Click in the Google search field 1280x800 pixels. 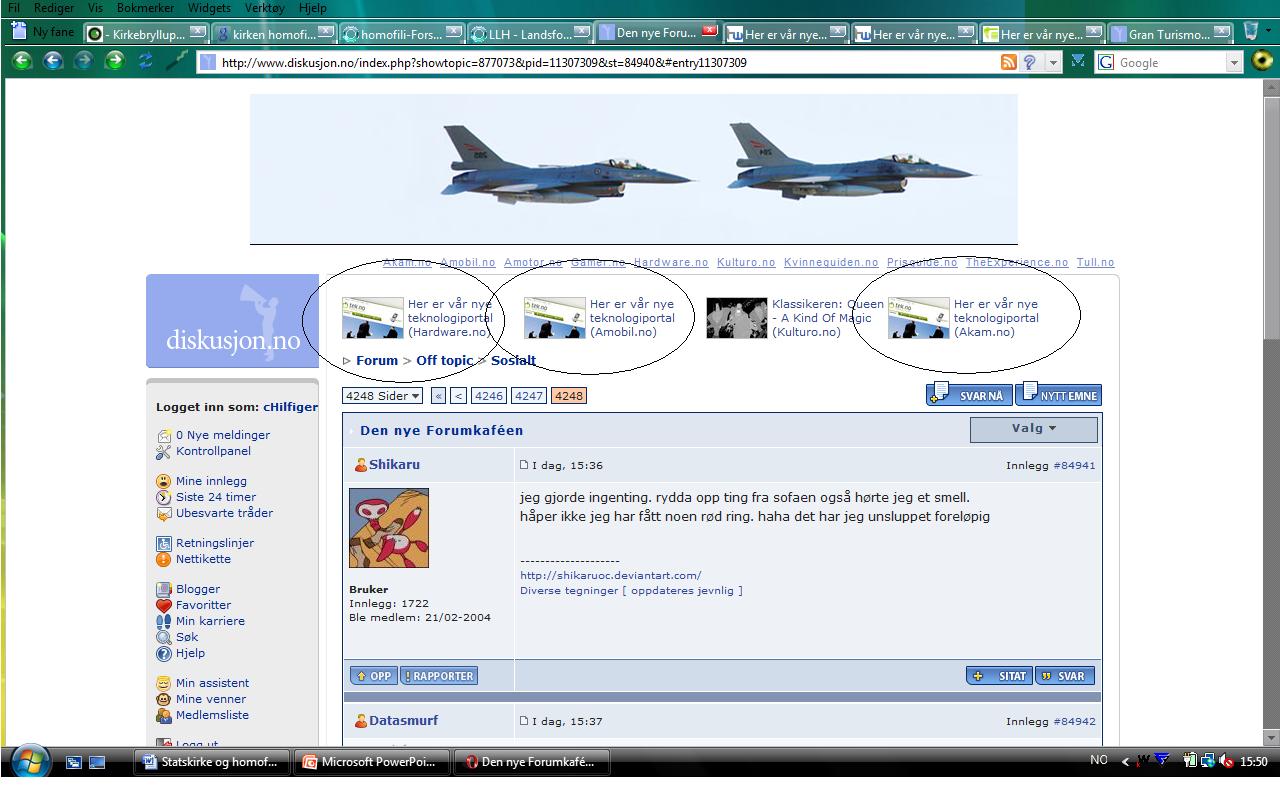(1170, 62)
